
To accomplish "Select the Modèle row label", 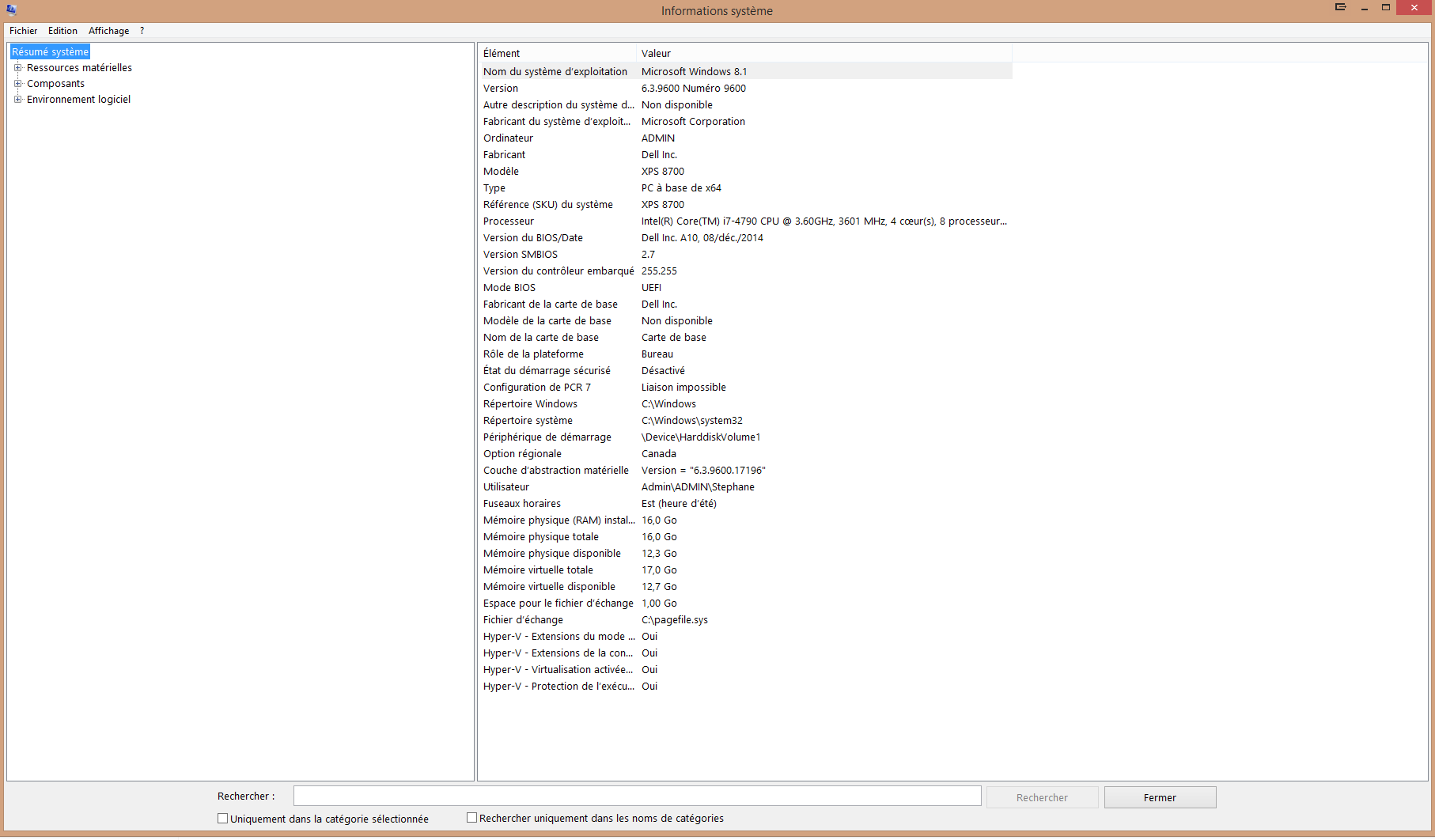I will click(502, 172).
